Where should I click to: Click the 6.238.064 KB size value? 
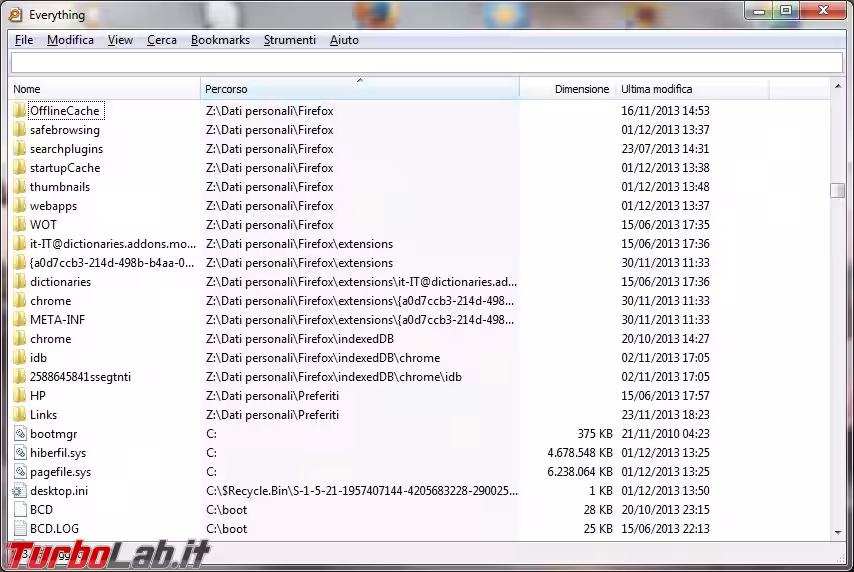[580, 472]
